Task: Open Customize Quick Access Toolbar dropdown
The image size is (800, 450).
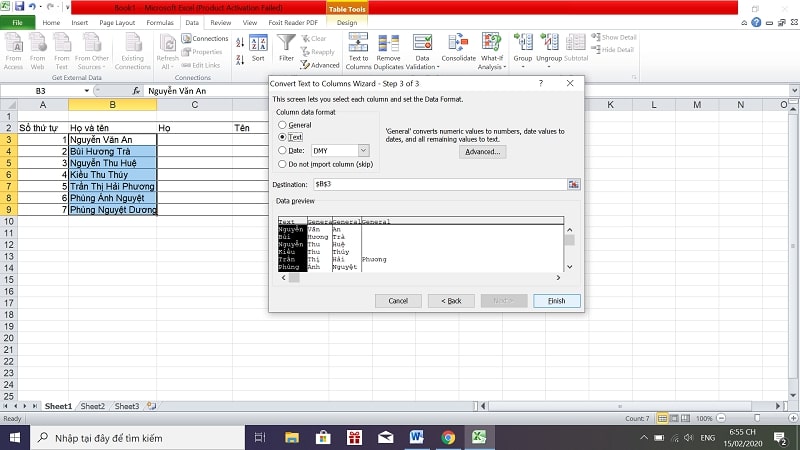Action: point(67,7)
